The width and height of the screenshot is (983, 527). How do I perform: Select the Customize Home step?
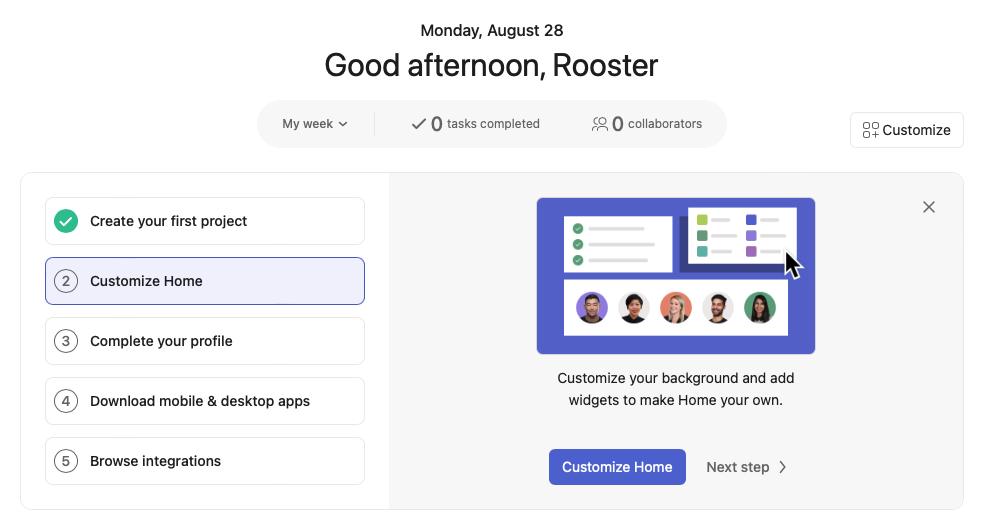[x=204, y=281]
